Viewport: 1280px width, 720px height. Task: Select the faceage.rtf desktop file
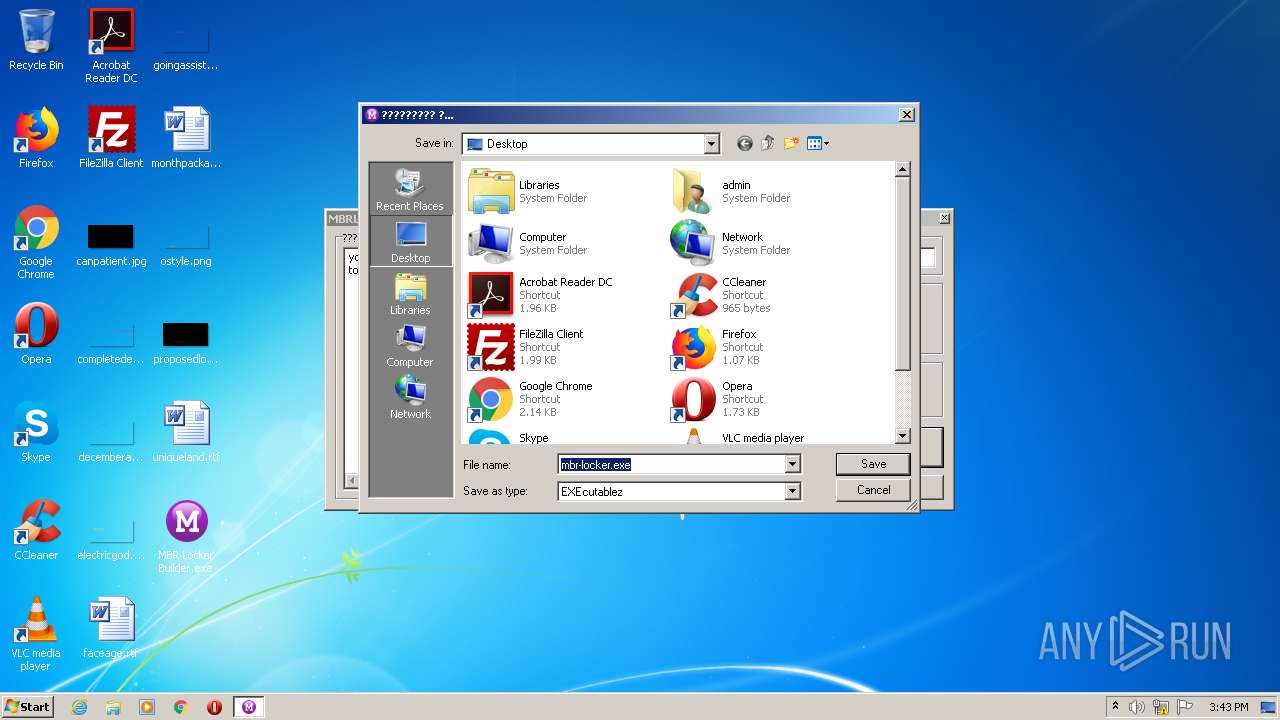point(110,628)
